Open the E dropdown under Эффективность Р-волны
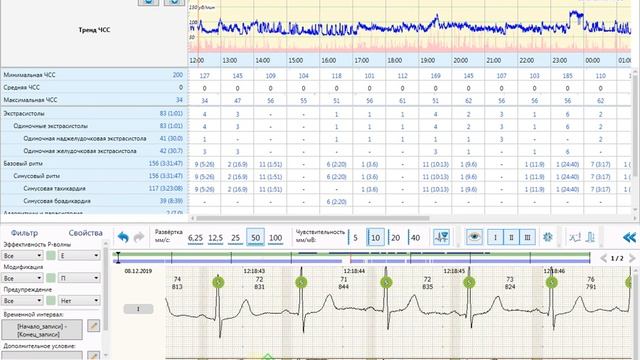This screenshot has width=640, height=360. (x=79, y=256)
